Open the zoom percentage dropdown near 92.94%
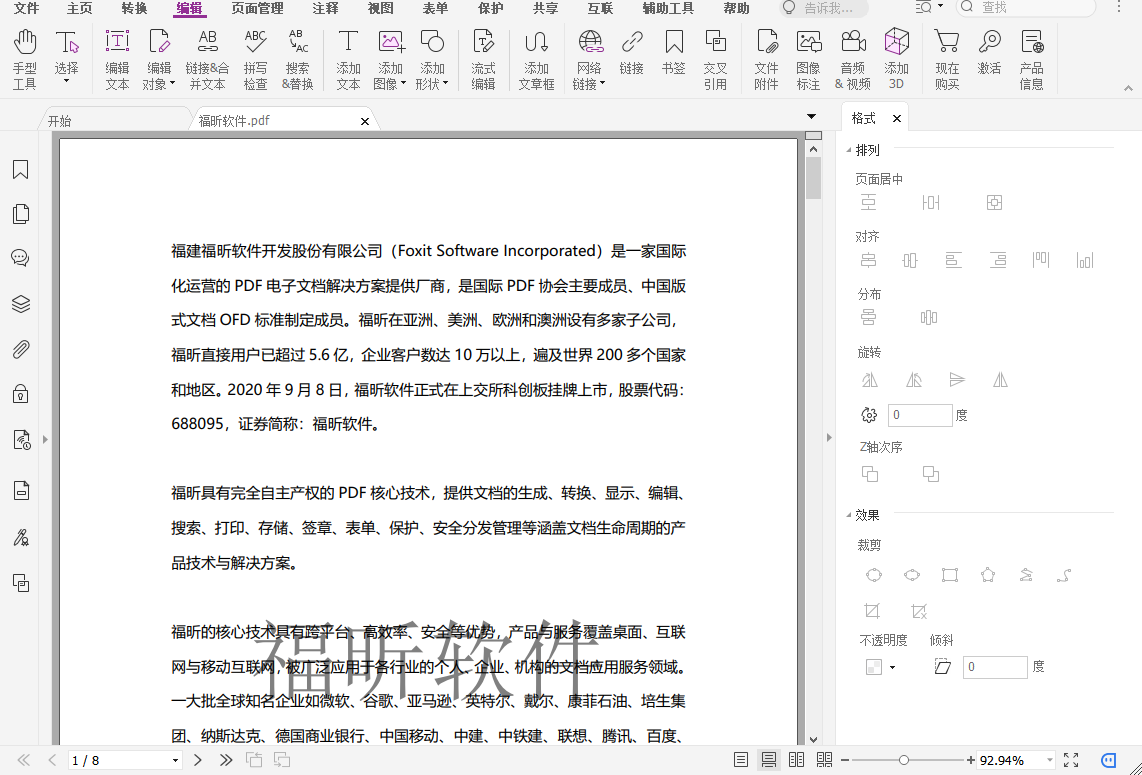 [1052, 760]
